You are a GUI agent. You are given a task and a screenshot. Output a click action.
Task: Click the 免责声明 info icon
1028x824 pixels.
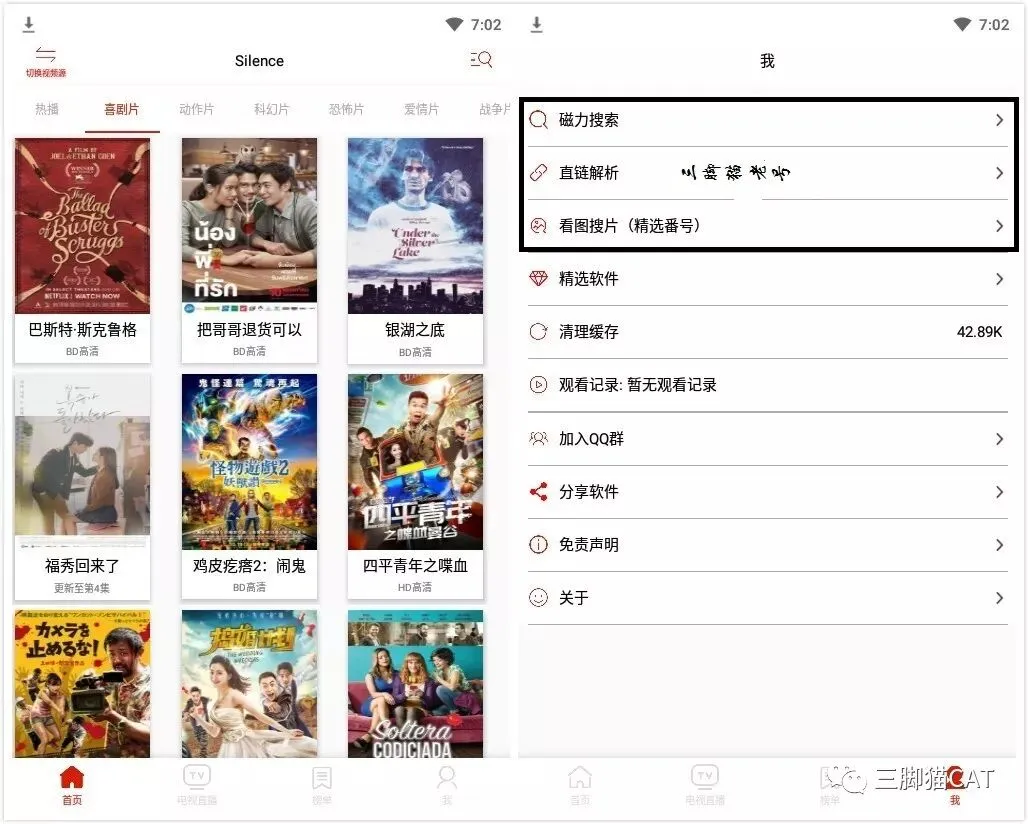[x=538, y=545]
